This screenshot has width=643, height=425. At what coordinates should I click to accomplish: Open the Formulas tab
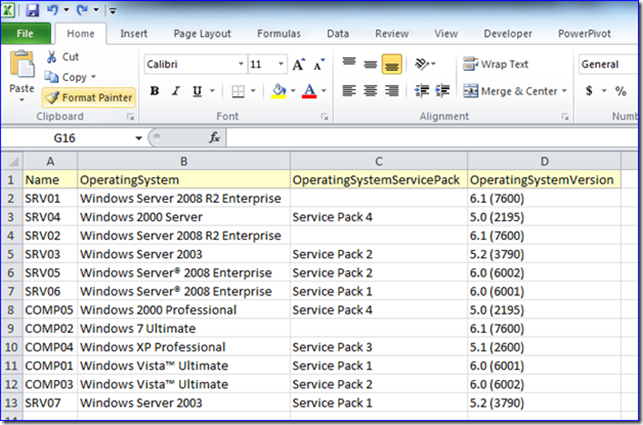tap(279, 34)
